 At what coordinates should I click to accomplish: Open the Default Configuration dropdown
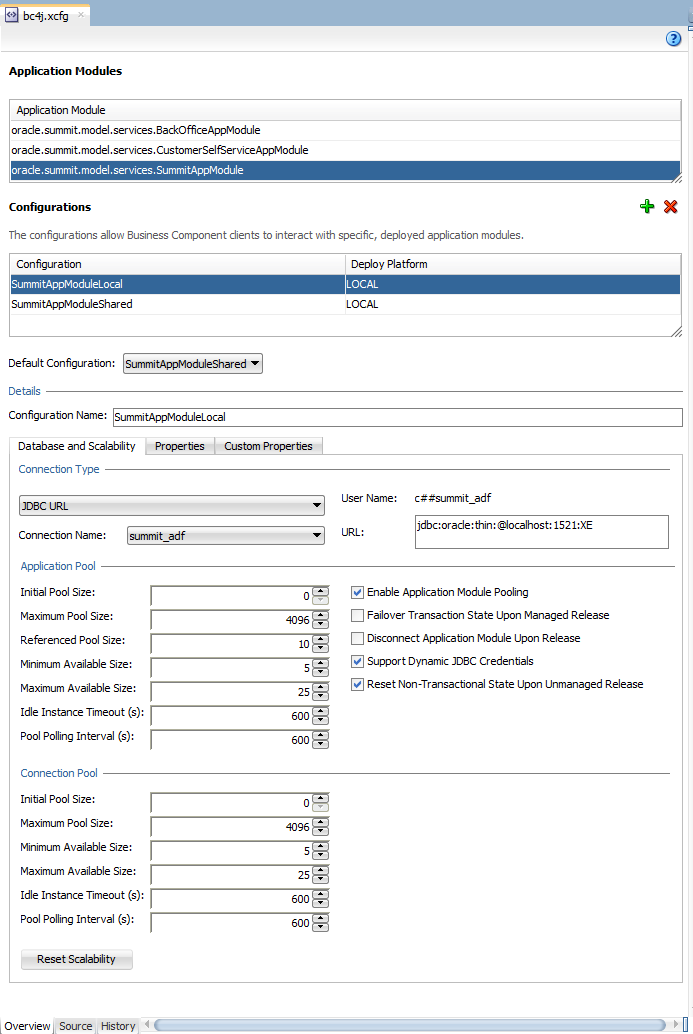coord(193,363)
